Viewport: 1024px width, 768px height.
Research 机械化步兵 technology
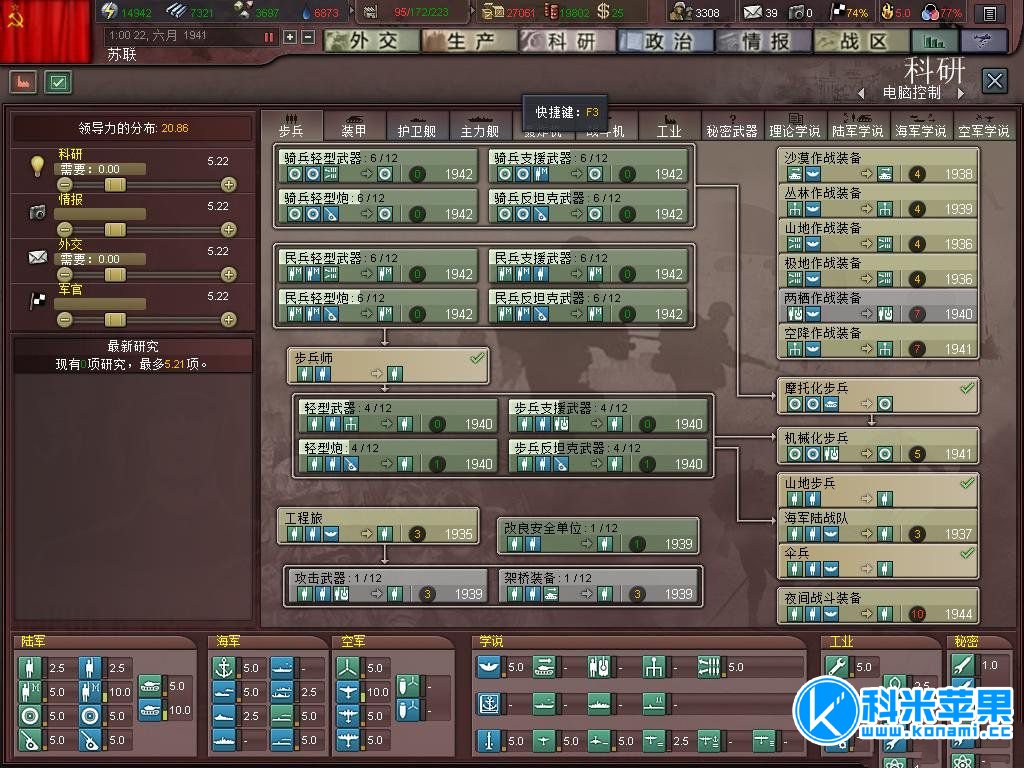878,446
